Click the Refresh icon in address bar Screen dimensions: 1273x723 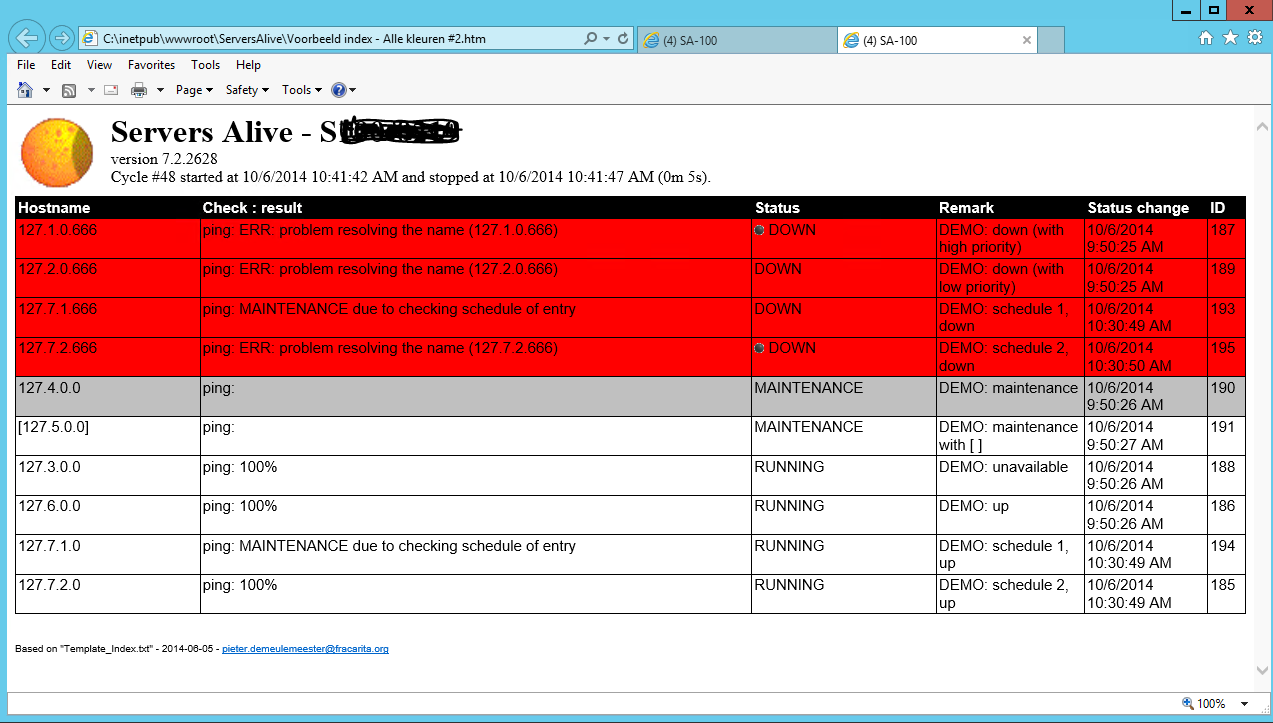pos(623,39)
